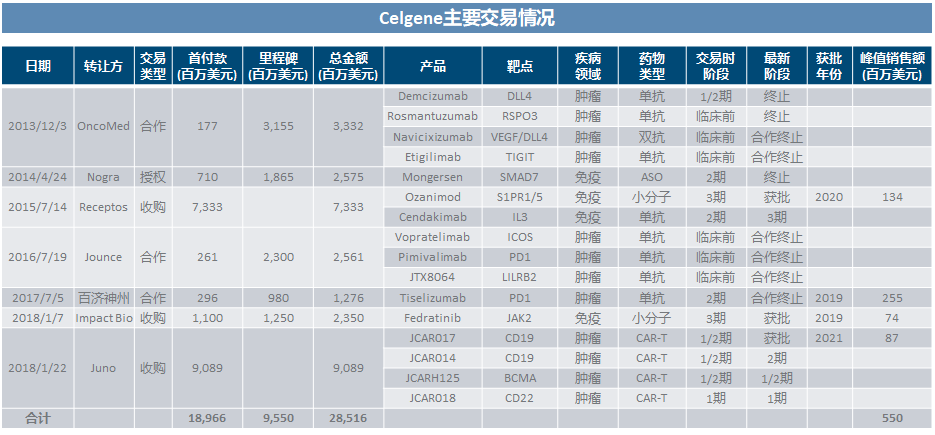Click the target cell 'RSPO3'
The image size is (935, 435).
coord(519,116)
